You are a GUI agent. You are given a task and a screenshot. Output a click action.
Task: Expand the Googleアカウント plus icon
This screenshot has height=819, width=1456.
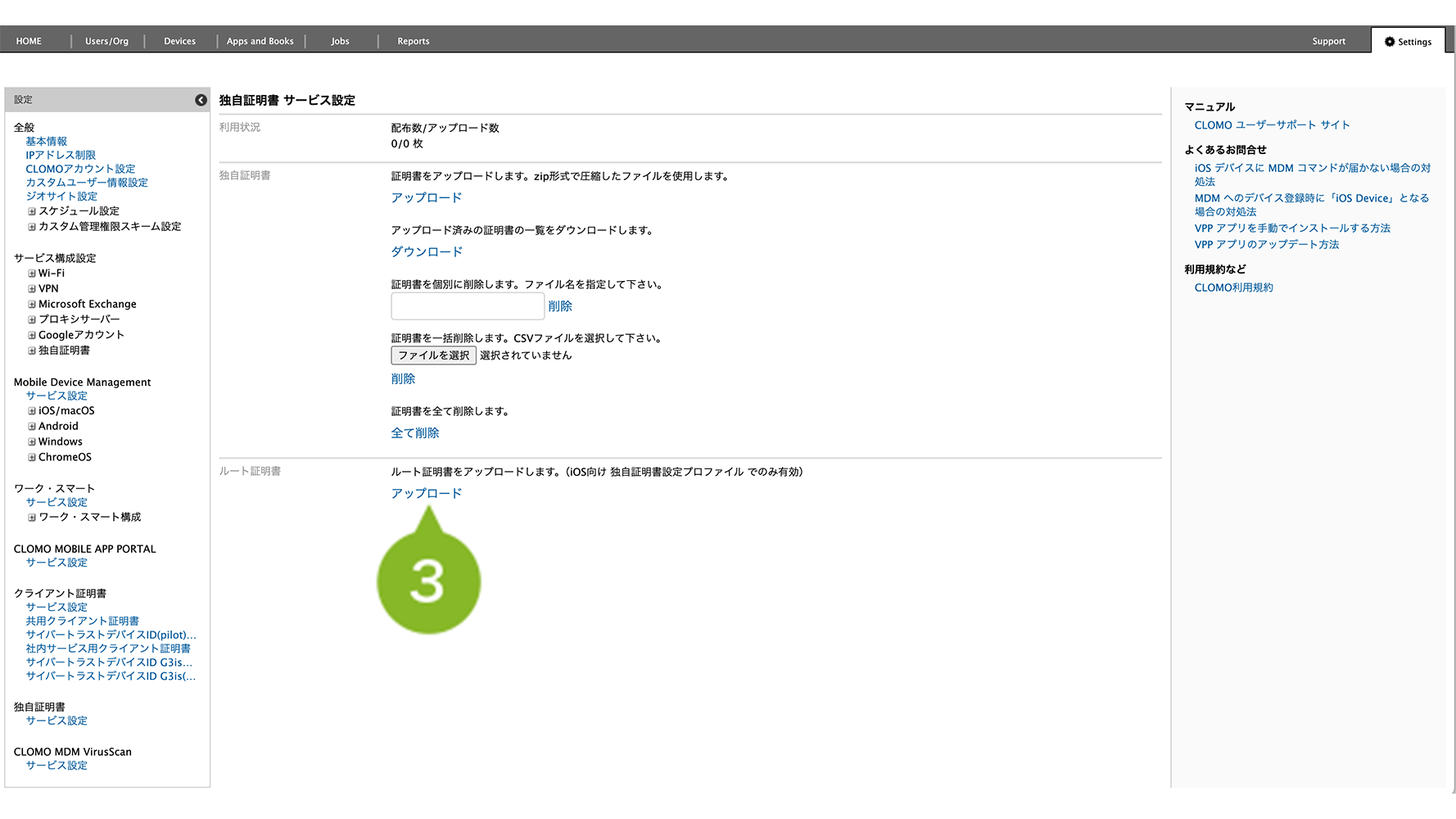[32, 336]
